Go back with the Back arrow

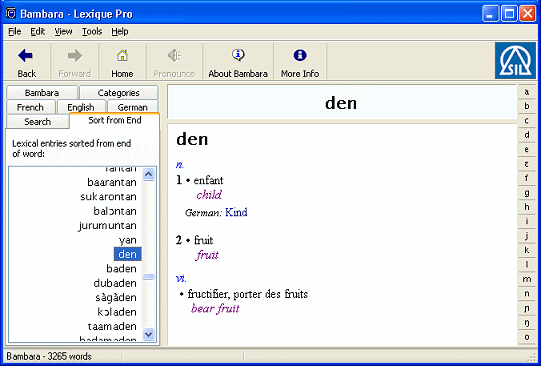[x=26, y=63]
